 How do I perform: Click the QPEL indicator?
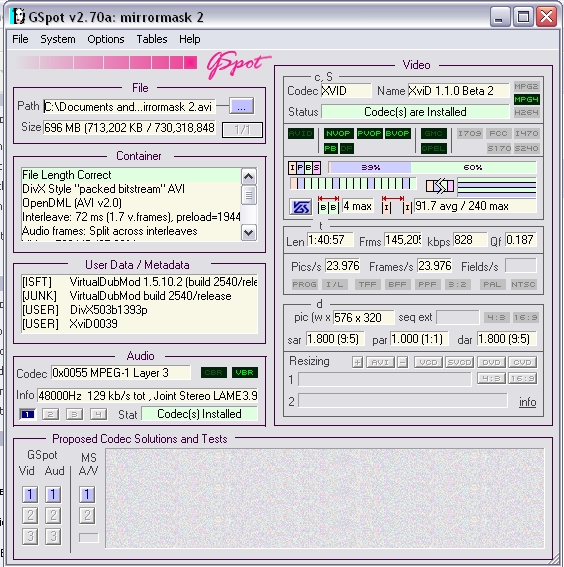(x=433, y=148)
